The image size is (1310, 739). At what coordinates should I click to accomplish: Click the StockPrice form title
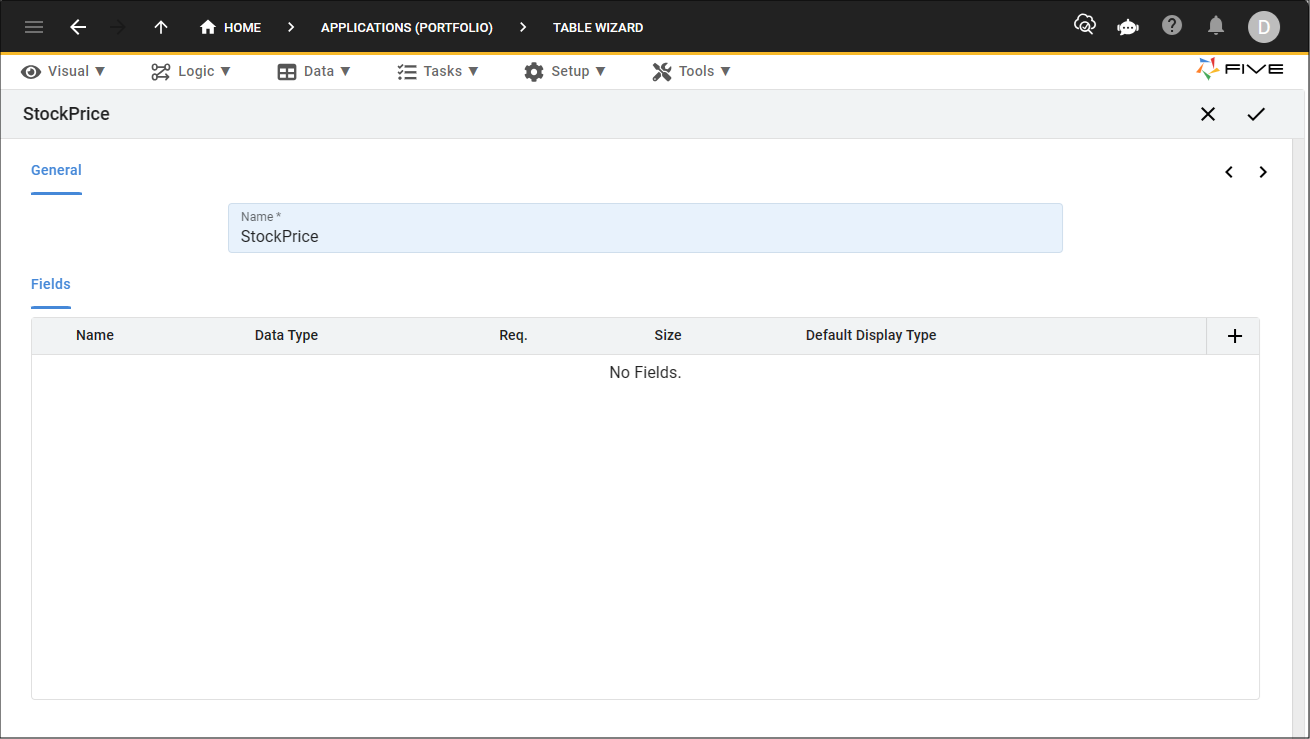point(66,114)
